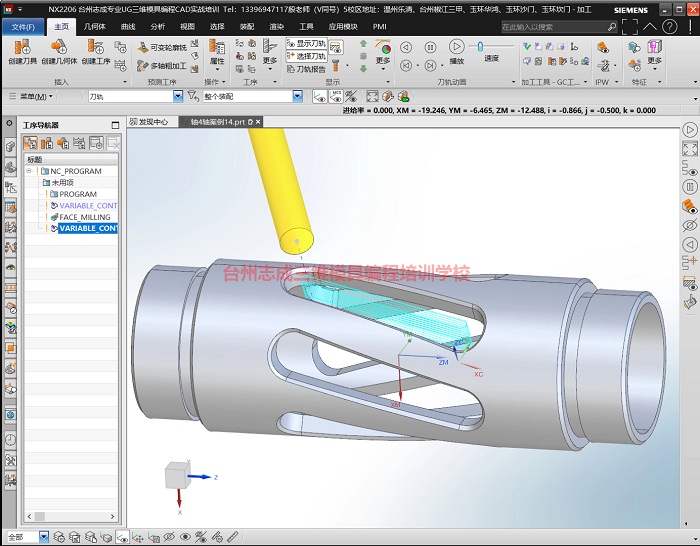This screenshot has height=546, width=700.
Task: Toggle full screen mode icon
Action: coord(629,27)
